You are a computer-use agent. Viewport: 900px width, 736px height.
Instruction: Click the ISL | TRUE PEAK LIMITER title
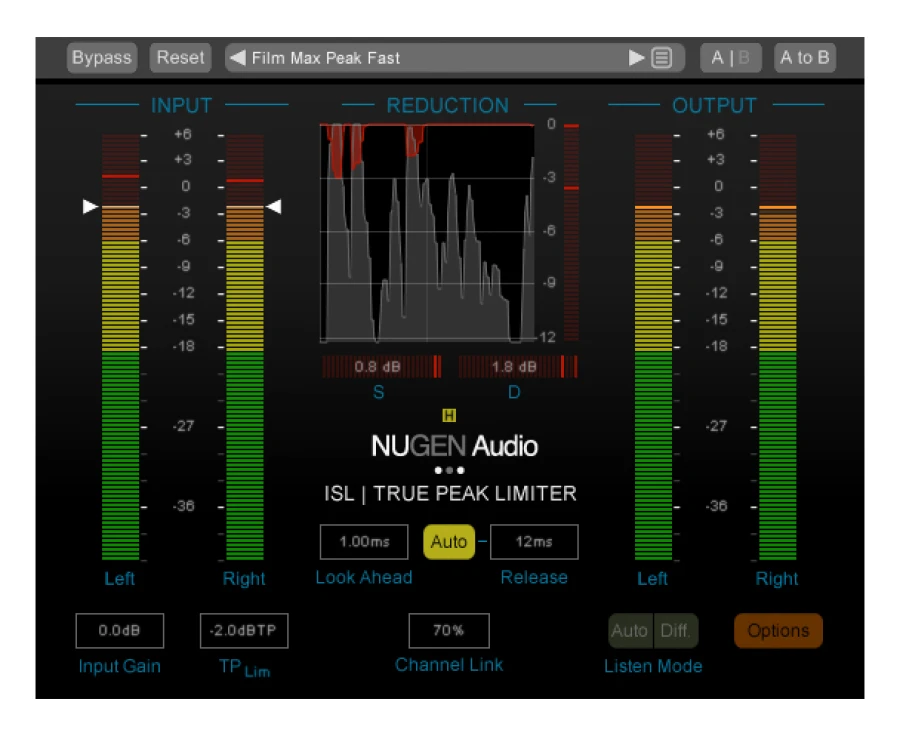tap(450, 494)
